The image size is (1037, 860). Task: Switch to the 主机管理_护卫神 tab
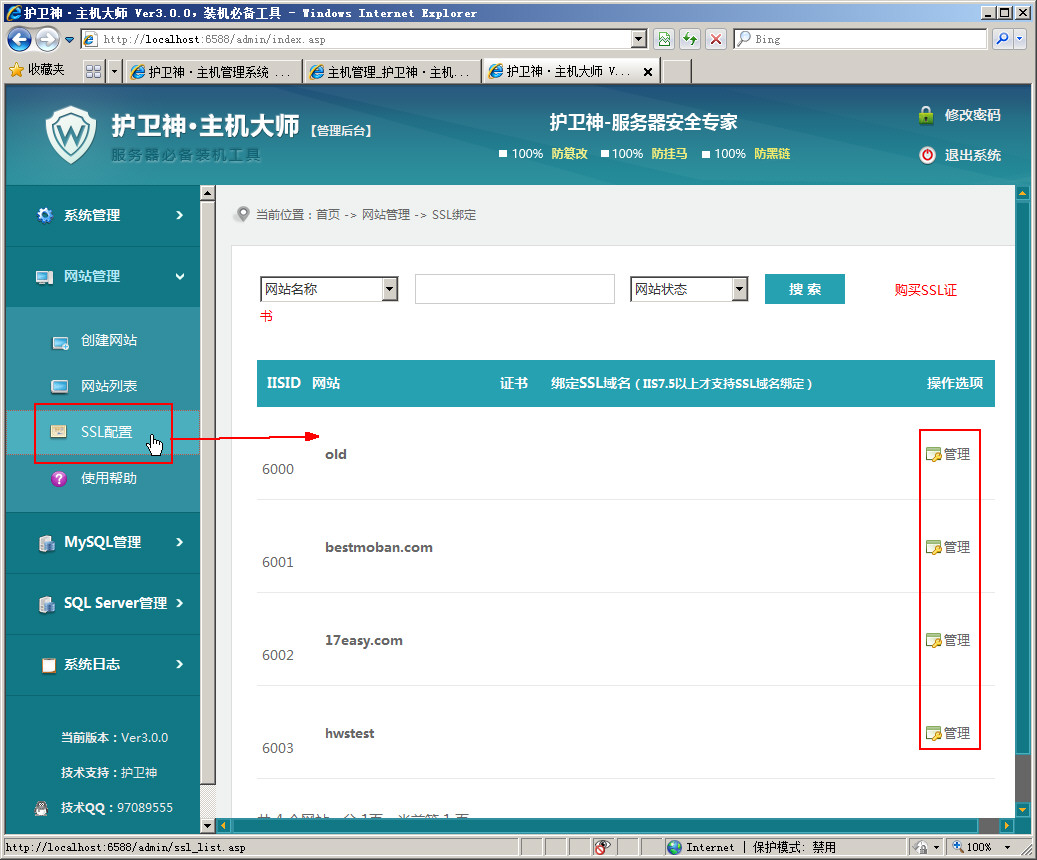click(x=392, y=71)
